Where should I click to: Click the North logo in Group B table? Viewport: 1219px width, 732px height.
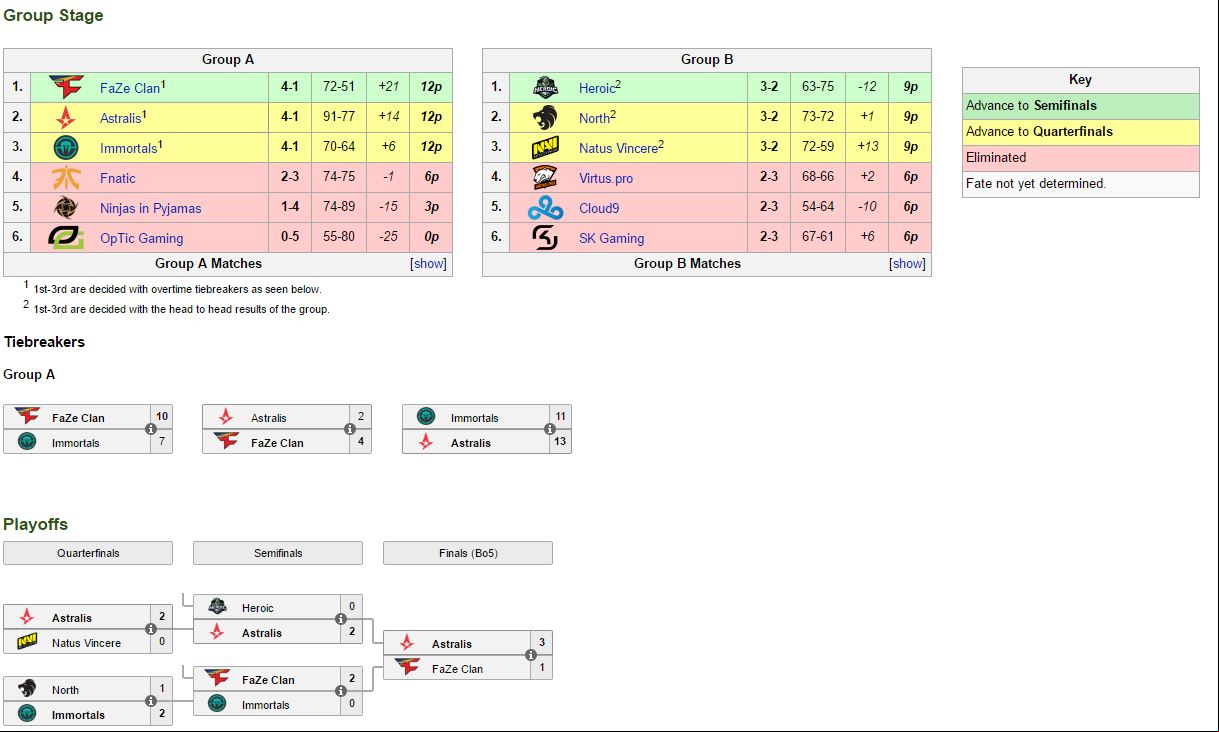(545, 117)
